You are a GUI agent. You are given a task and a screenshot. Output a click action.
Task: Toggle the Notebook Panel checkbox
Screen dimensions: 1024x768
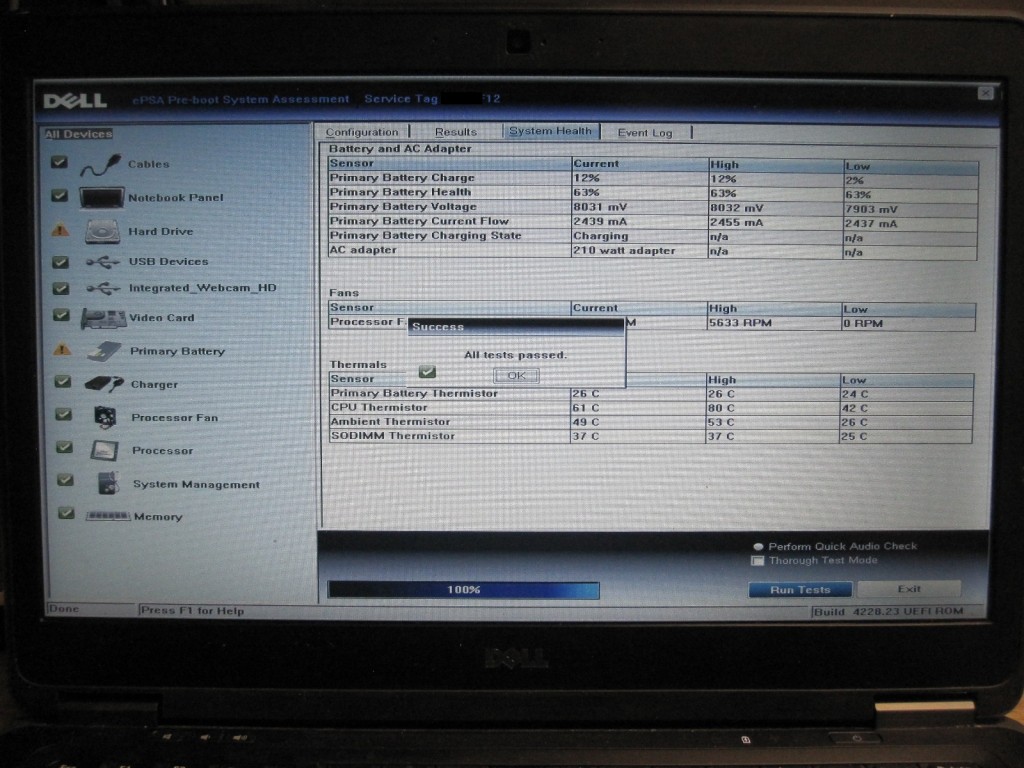tap(59, 195)
